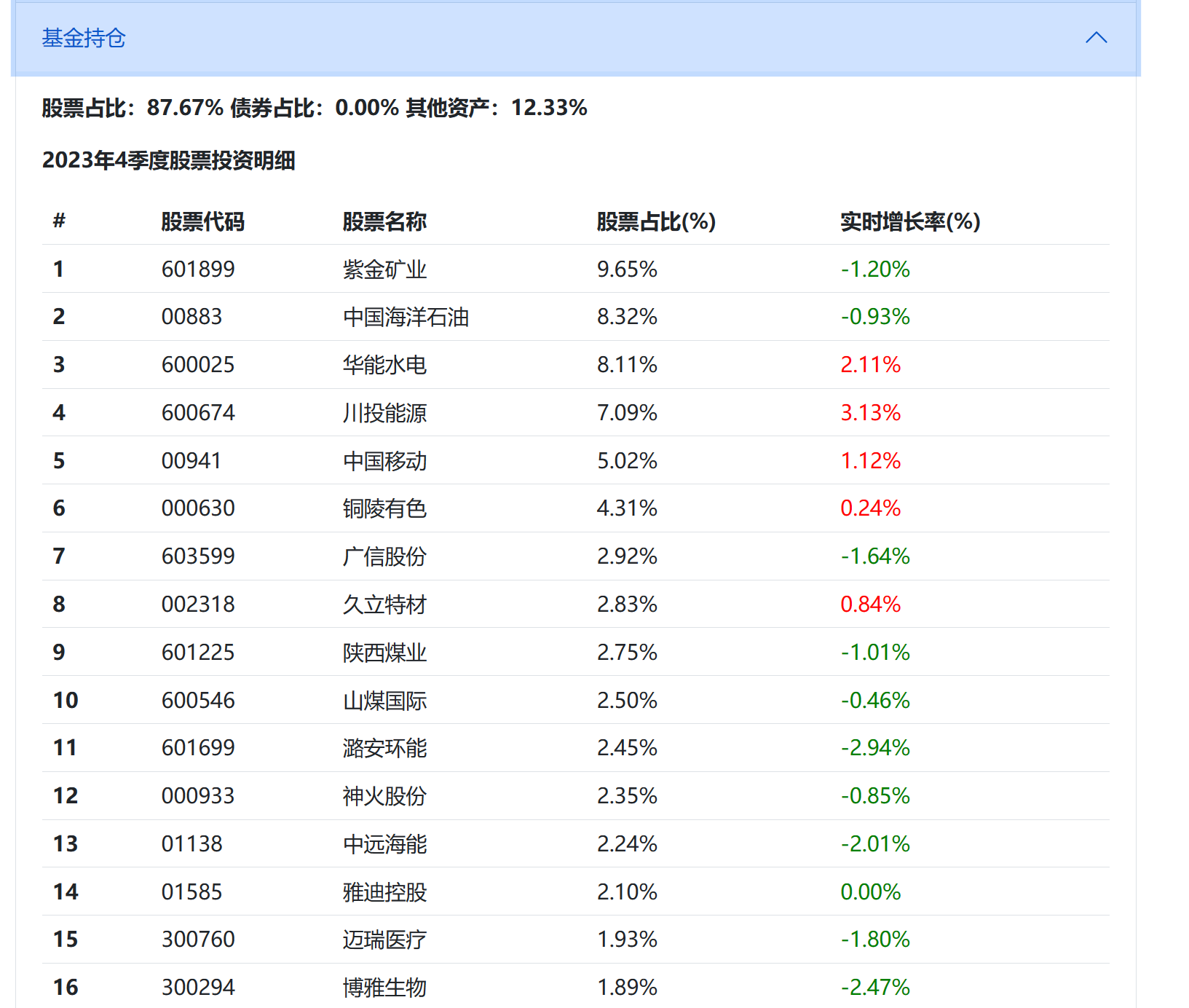Click stock name 华能水电
The image size is (1189, 1008).
384,365
